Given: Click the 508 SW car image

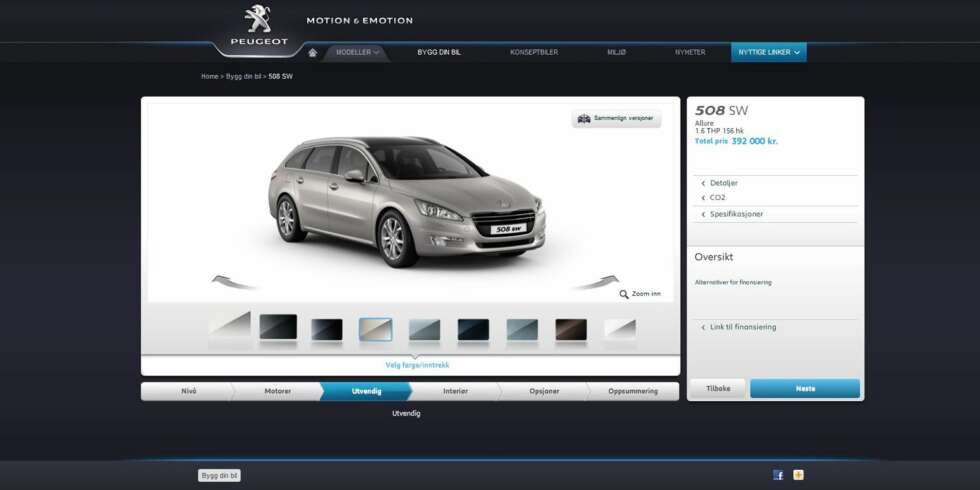Looking at the screenshot, I should [406, 201].
